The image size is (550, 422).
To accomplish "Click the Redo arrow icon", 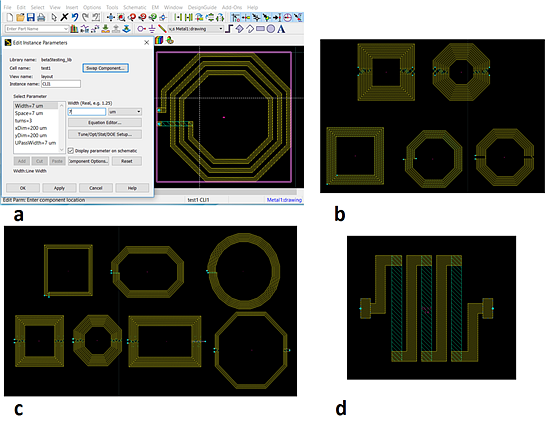I will tap(85, 17).
